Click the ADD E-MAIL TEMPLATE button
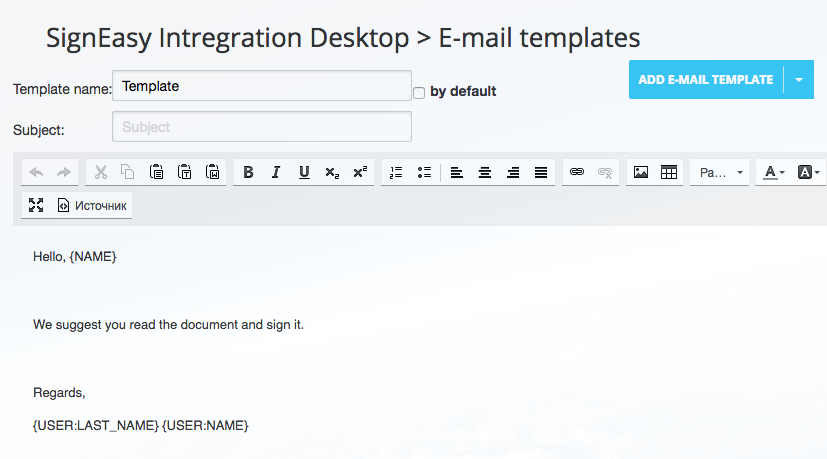The image size is (827, 459). pos(706,80)
